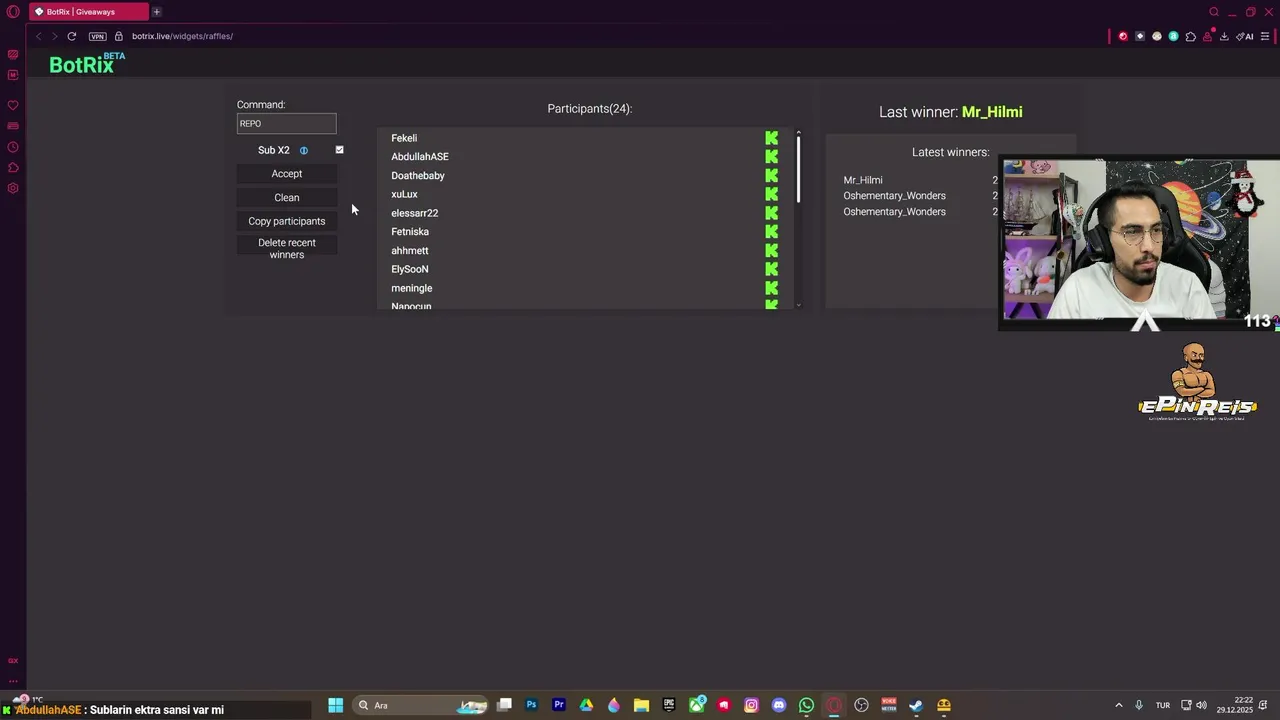Screen dimensions: 1280x720
Task: Click the BotRix BETA logo
Action: click(87, 64)
